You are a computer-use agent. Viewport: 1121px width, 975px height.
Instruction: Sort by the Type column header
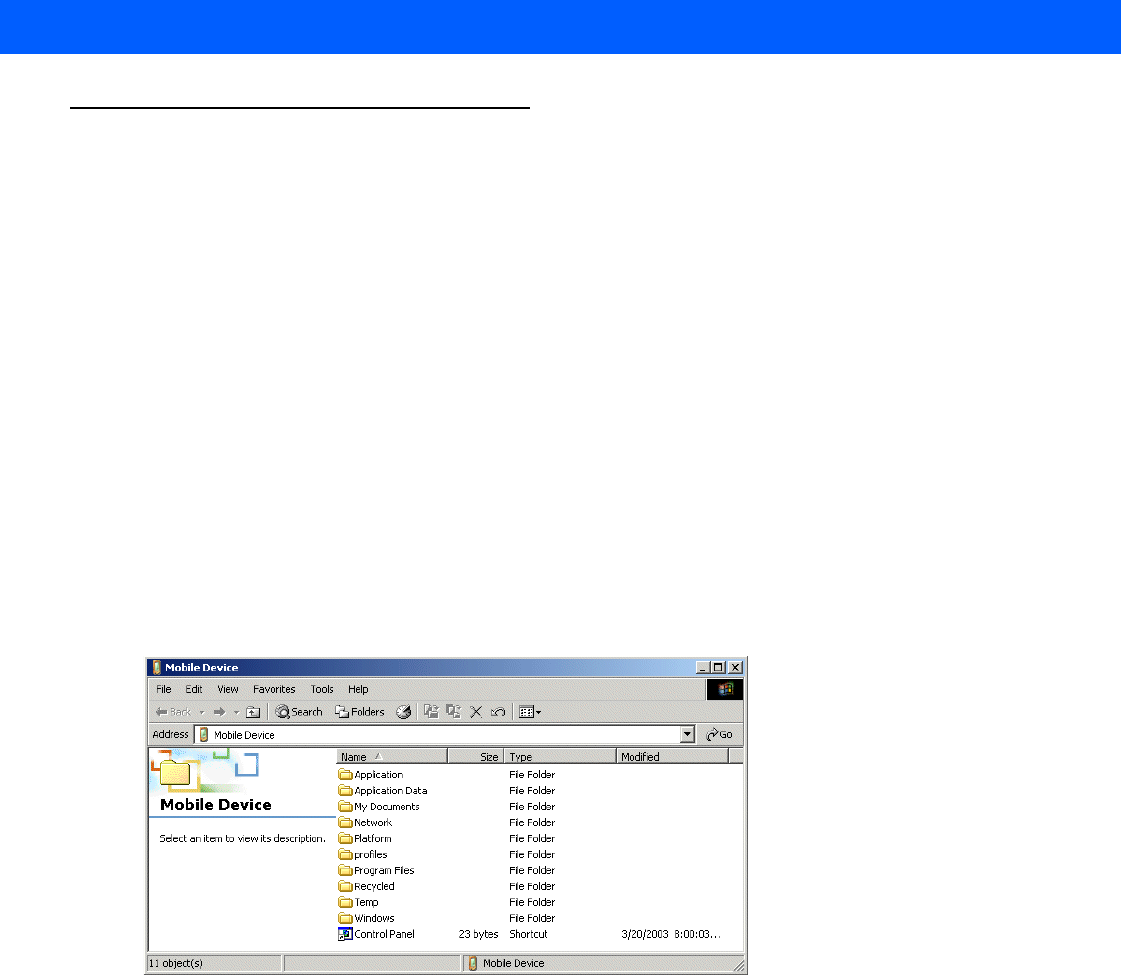(x=560, y=757)
